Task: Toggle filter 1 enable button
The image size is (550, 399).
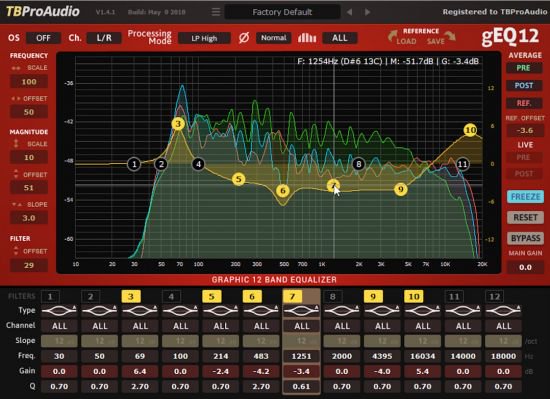Action: (x=50, y=297)
